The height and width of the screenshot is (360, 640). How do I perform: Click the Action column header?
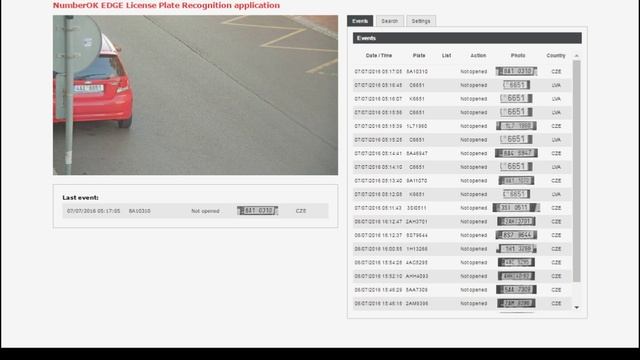(x=478, y=56)
